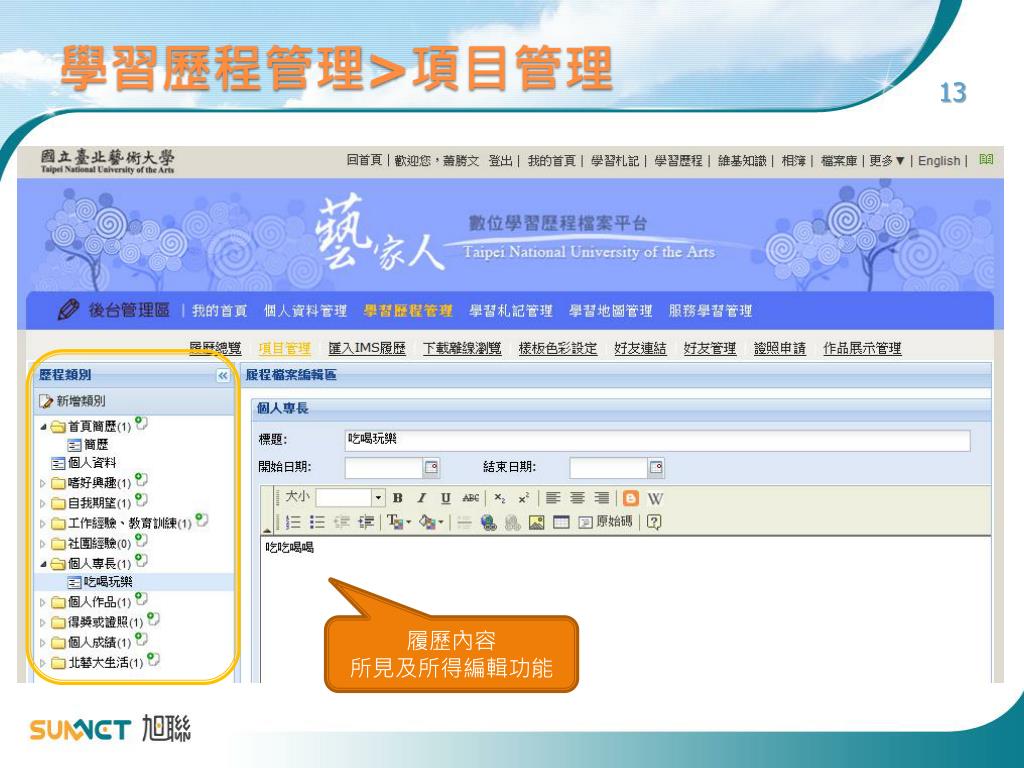The image size is (1024, 768).
Task: Switch to 下載離線瀏覽 tab
Action: 462,349
